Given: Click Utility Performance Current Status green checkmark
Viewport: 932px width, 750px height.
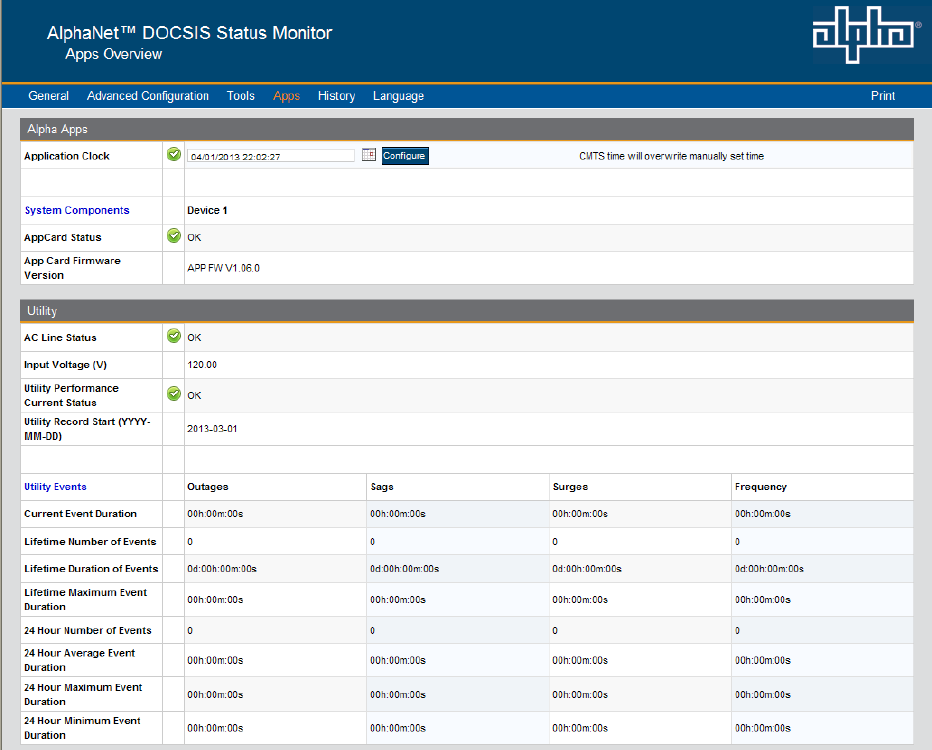Looking at the screenshot, I should click(x=174, y=394).
